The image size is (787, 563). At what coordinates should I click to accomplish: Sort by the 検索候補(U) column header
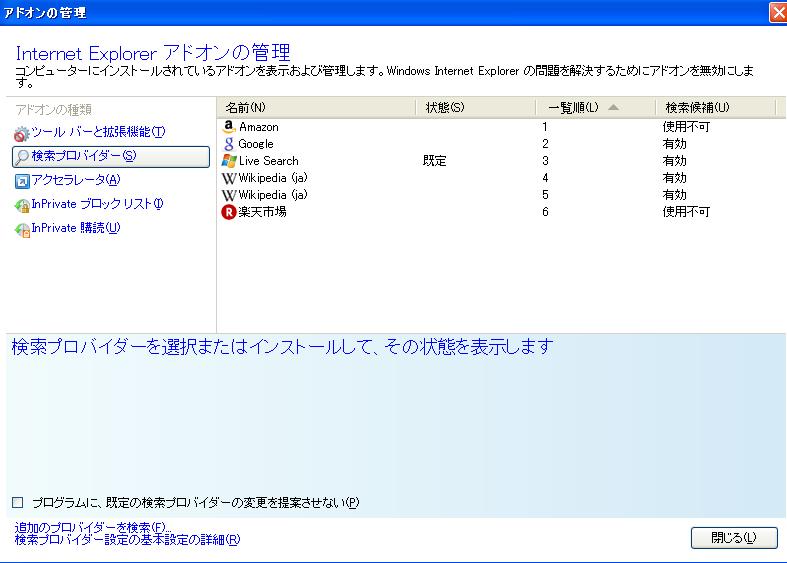point(716,107)
